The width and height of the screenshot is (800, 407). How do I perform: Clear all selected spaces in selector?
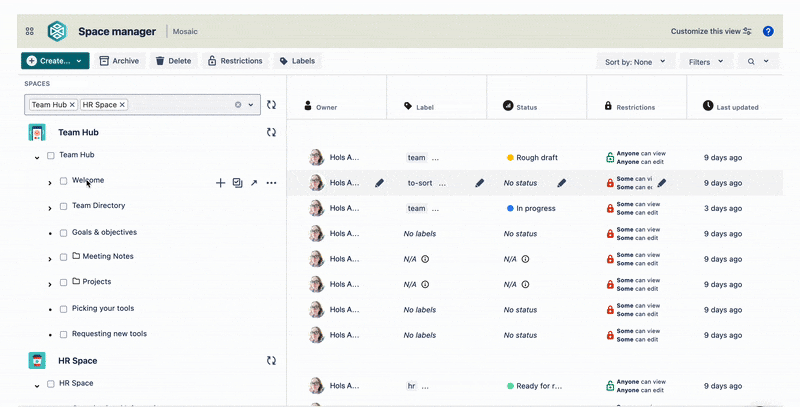[x=238, y=105]
